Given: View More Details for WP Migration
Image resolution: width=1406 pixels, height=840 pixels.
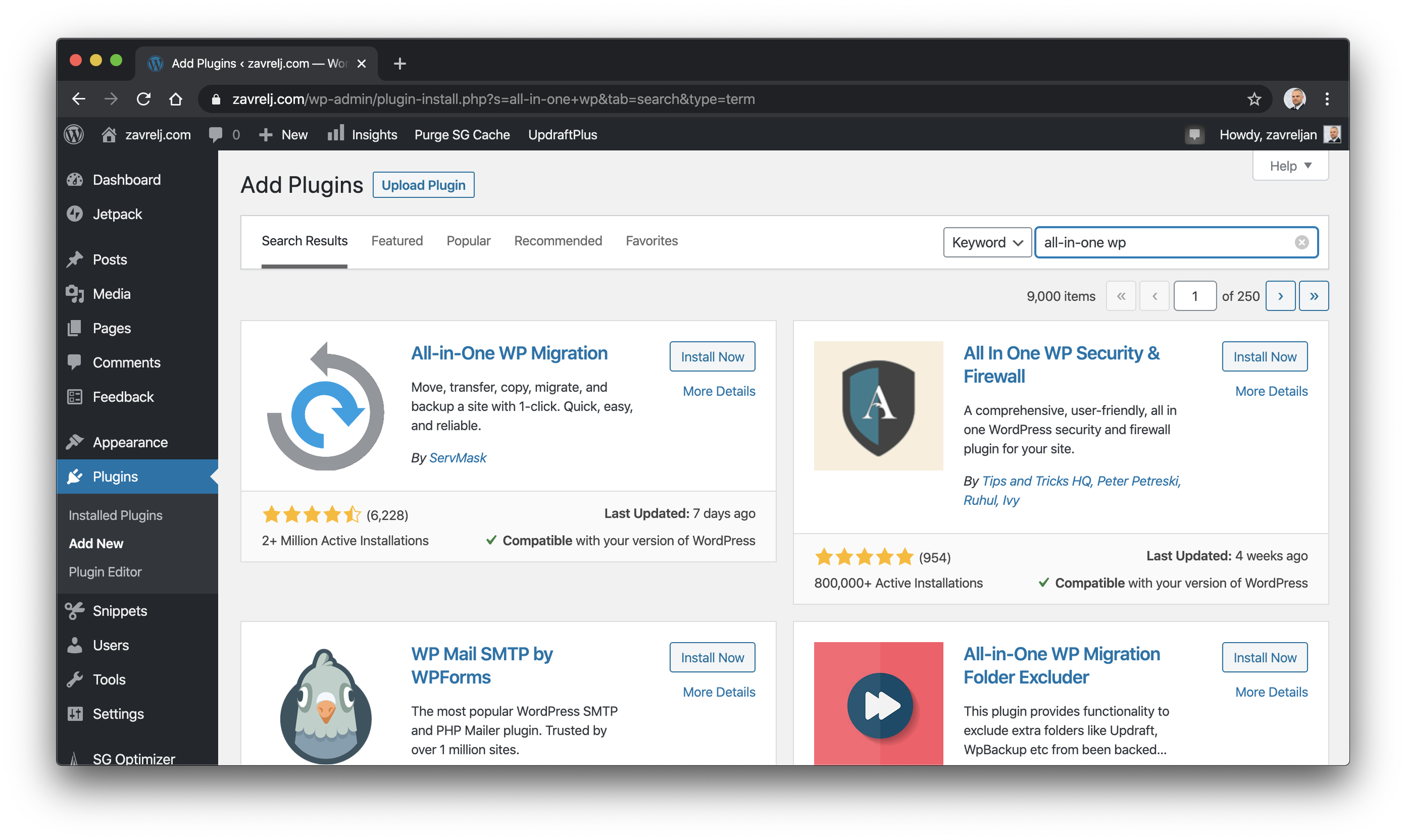Looking at the screenshot, I should tap(719, 391).
